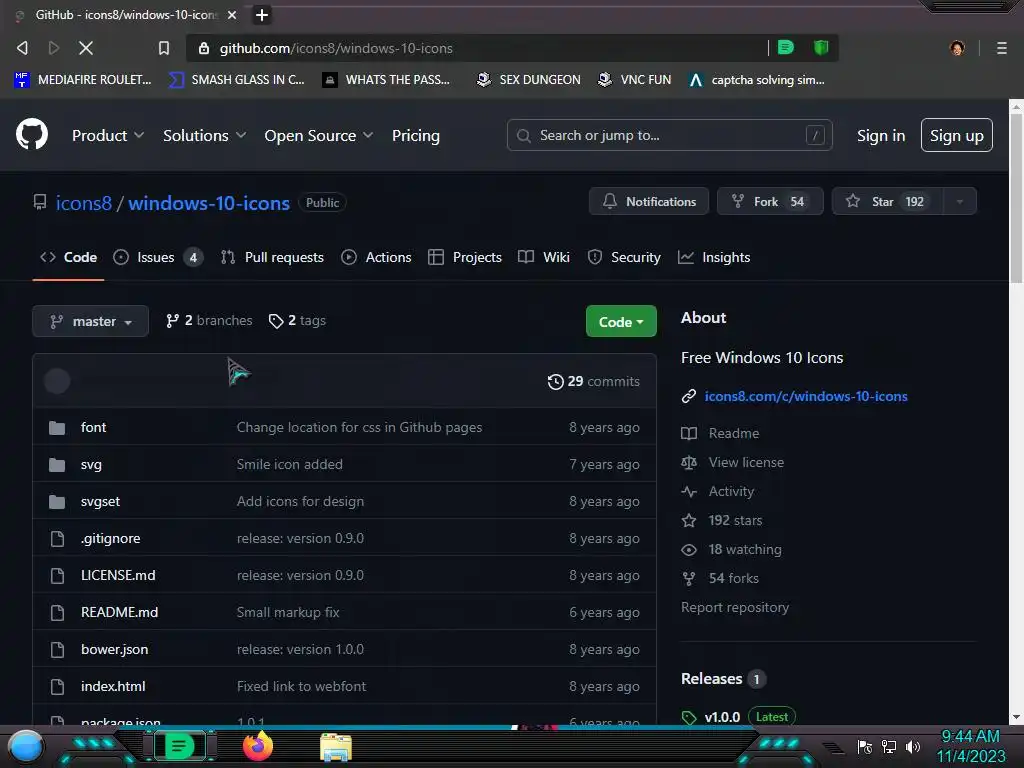The image size is (1024, 768).
Task: Expand the Solutions menu
Action: 204,135
